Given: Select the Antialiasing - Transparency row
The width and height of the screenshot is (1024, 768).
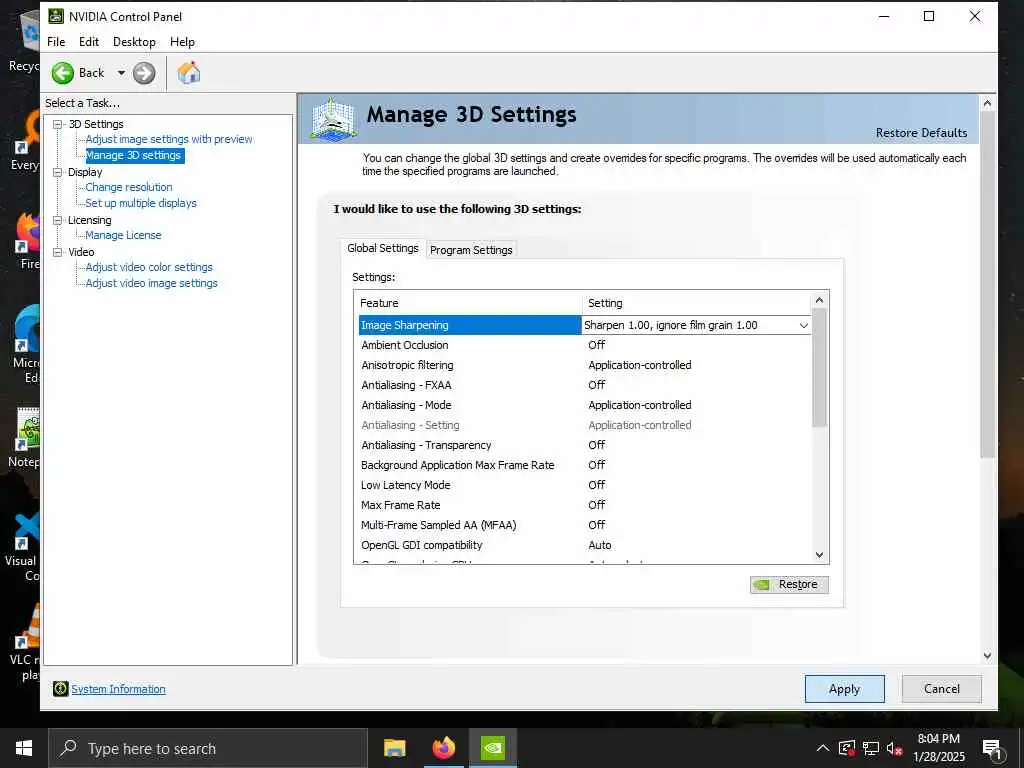Looking at the screenshot, I should click(x=584, y=445).
